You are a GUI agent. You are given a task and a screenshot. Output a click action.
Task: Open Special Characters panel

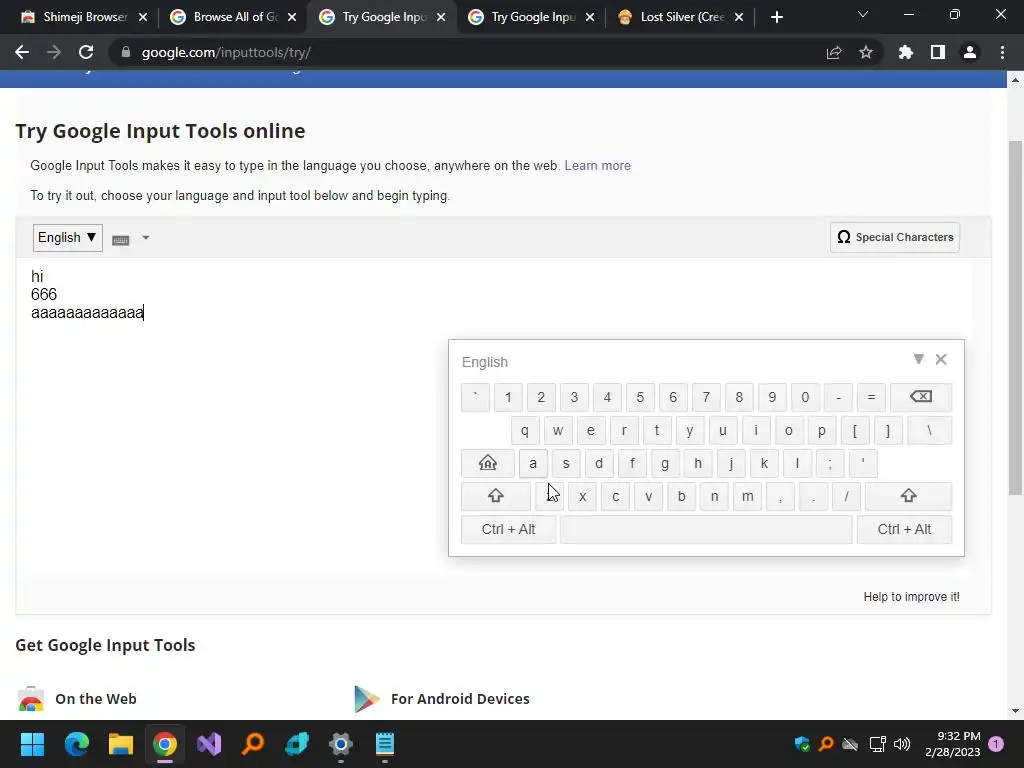(x=895, y=237)
